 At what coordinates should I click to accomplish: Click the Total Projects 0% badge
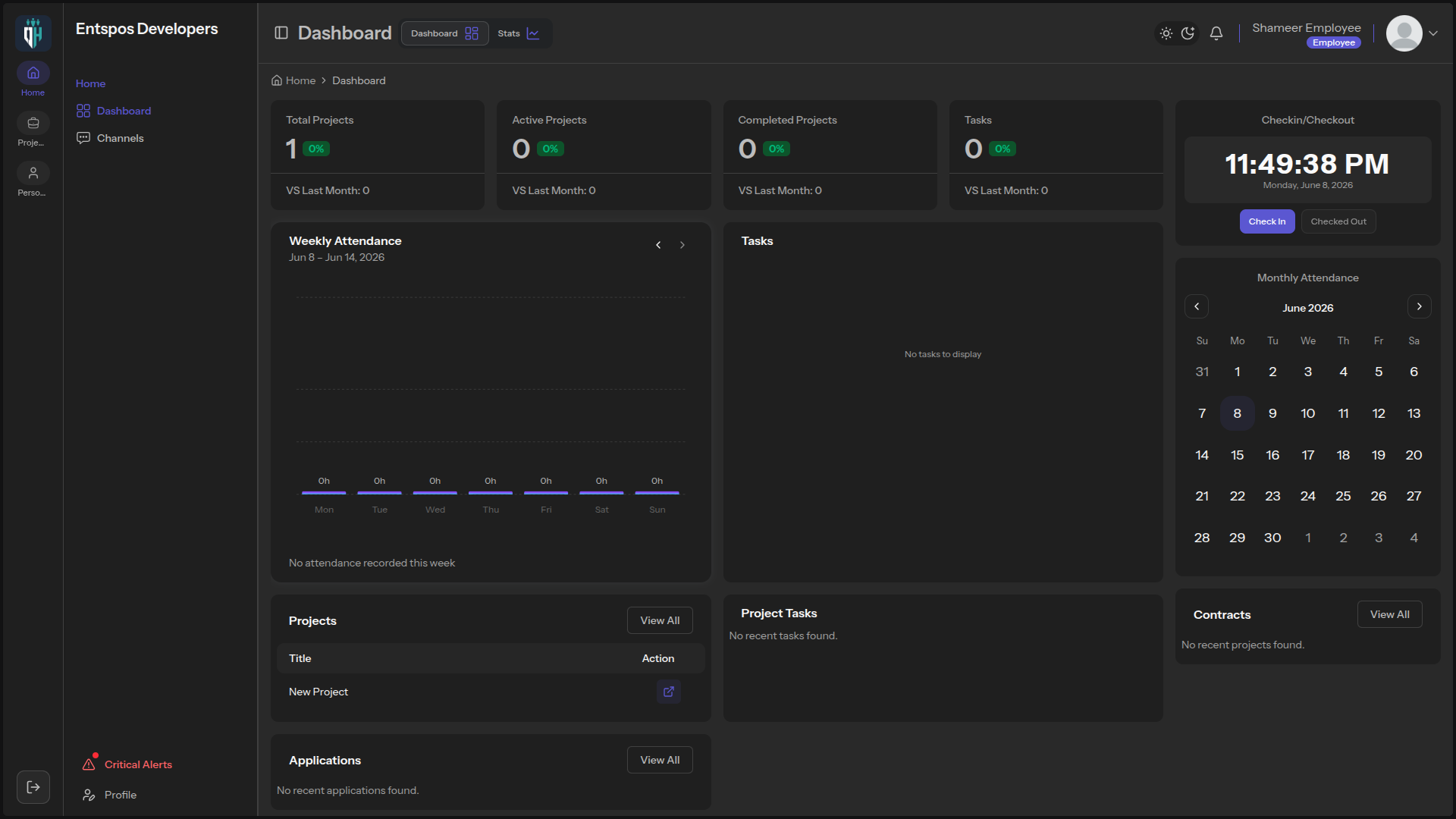tap(316, 149)
